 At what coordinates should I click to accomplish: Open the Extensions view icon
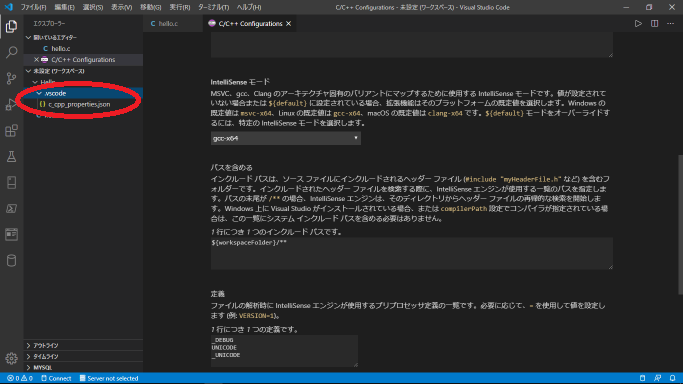point(11,131)
